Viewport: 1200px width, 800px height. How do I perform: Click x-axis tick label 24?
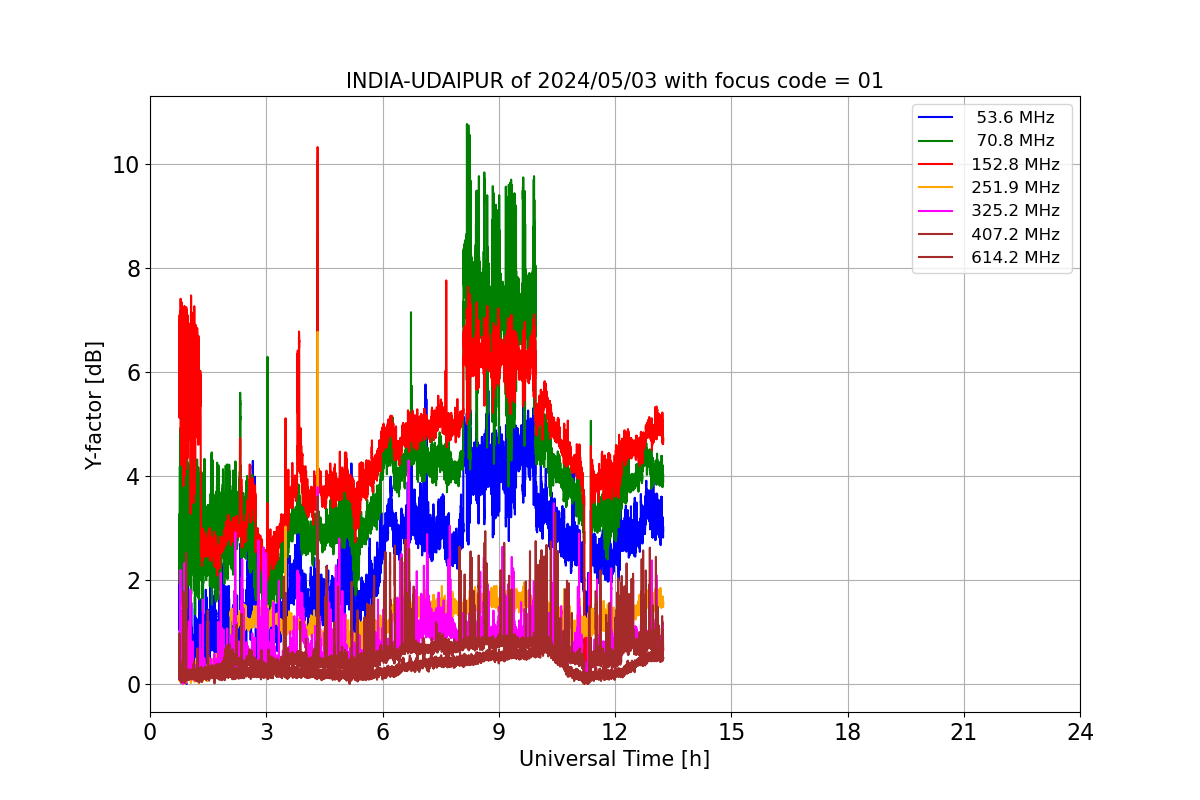(1080, 732)
